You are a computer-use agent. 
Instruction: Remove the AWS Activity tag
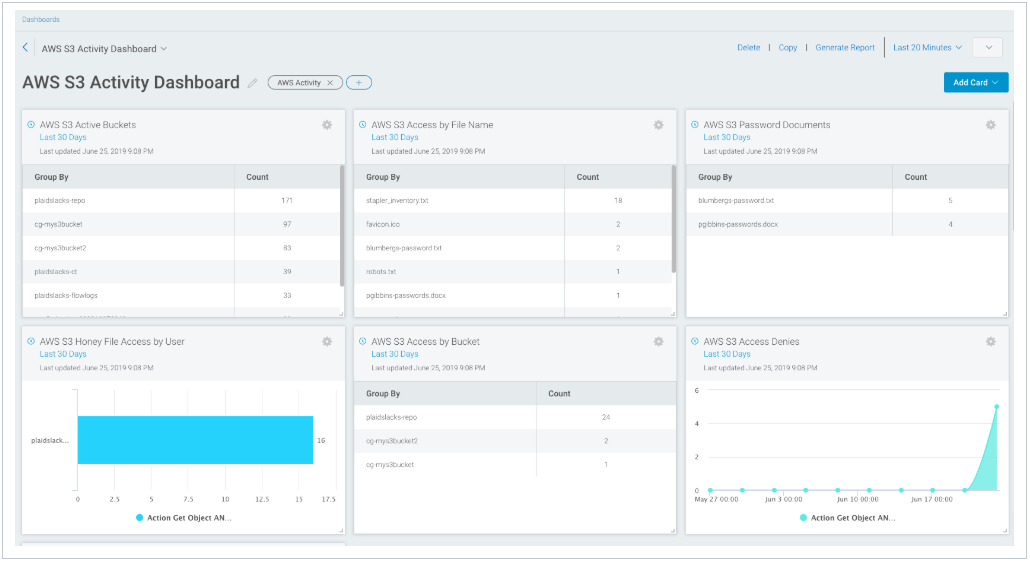(x=330, y=83)
